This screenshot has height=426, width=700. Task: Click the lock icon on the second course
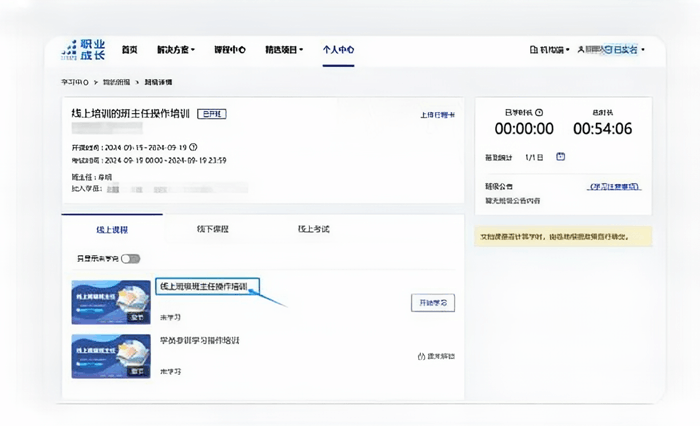pos(421,356)
